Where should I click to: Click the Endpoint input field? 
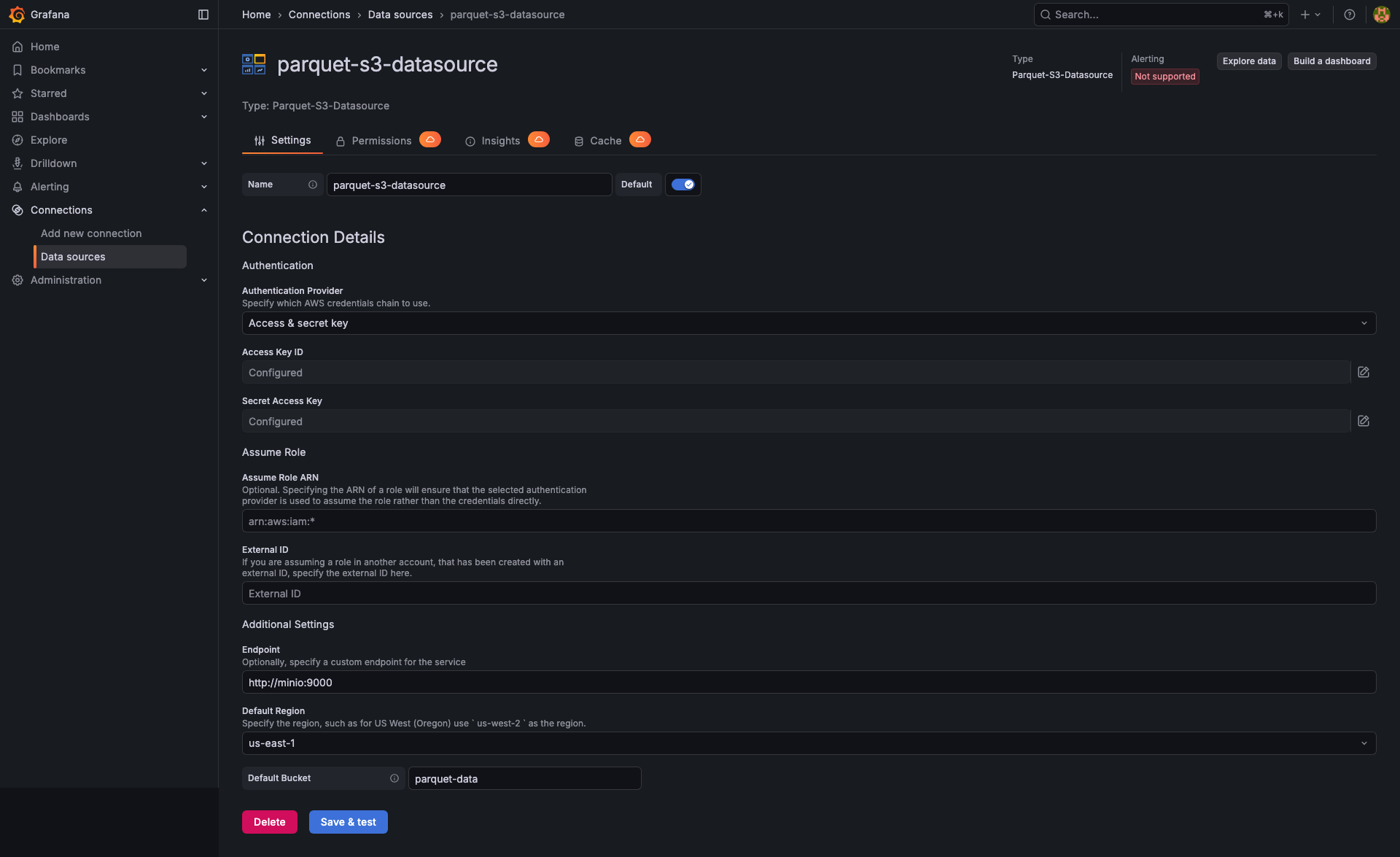809,682
